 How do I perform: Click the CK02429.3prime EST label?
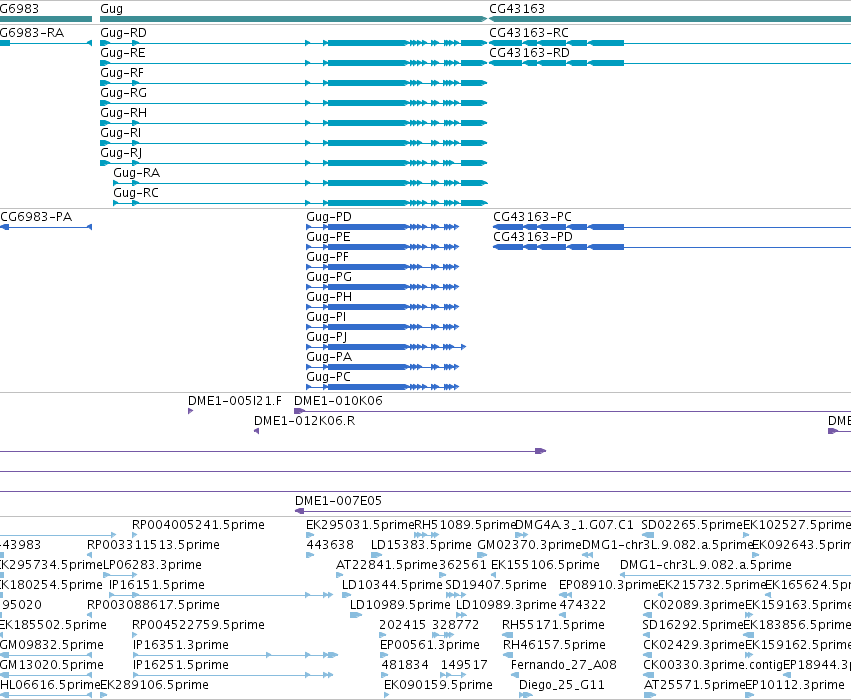click(694, 645)
